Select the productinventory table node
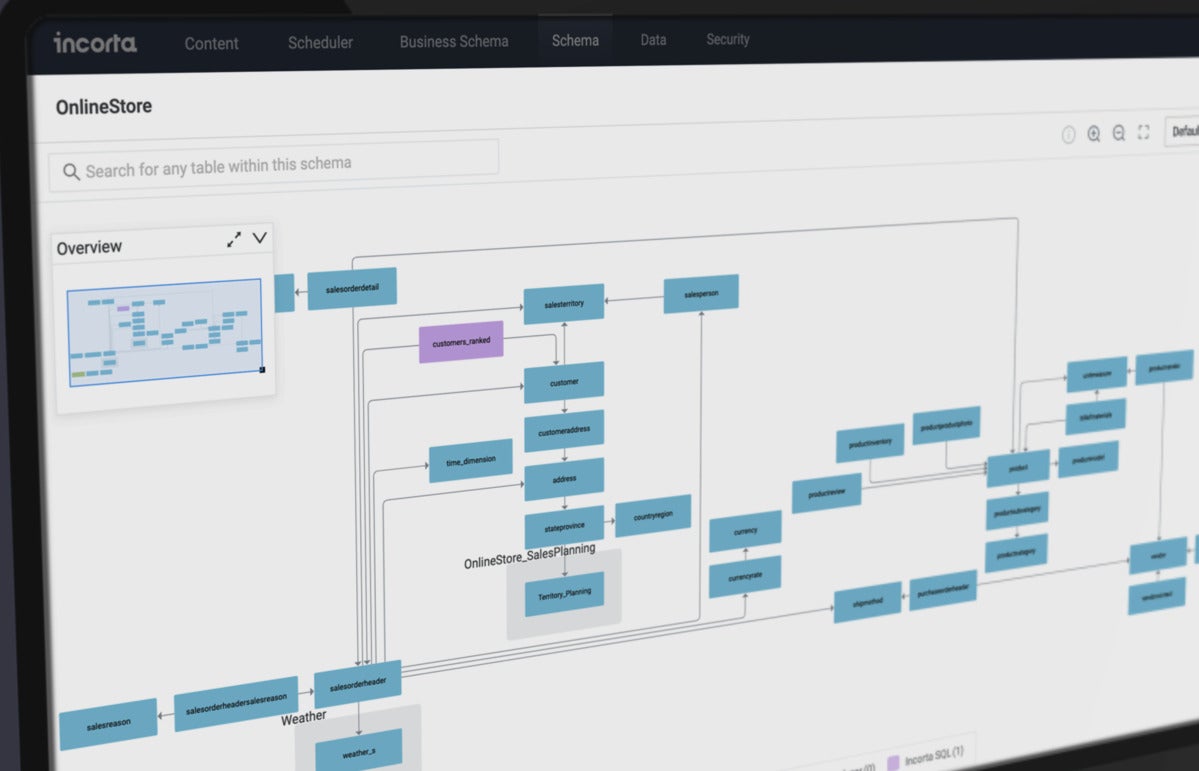Image resolution: width=1199 pixels, height=771 pixels. pos(869,444)
